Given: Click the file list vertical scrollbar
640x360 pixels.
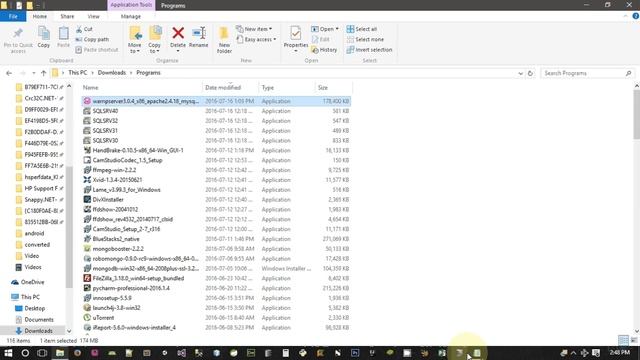Looking at the screenshot, I should pos(636,114).
